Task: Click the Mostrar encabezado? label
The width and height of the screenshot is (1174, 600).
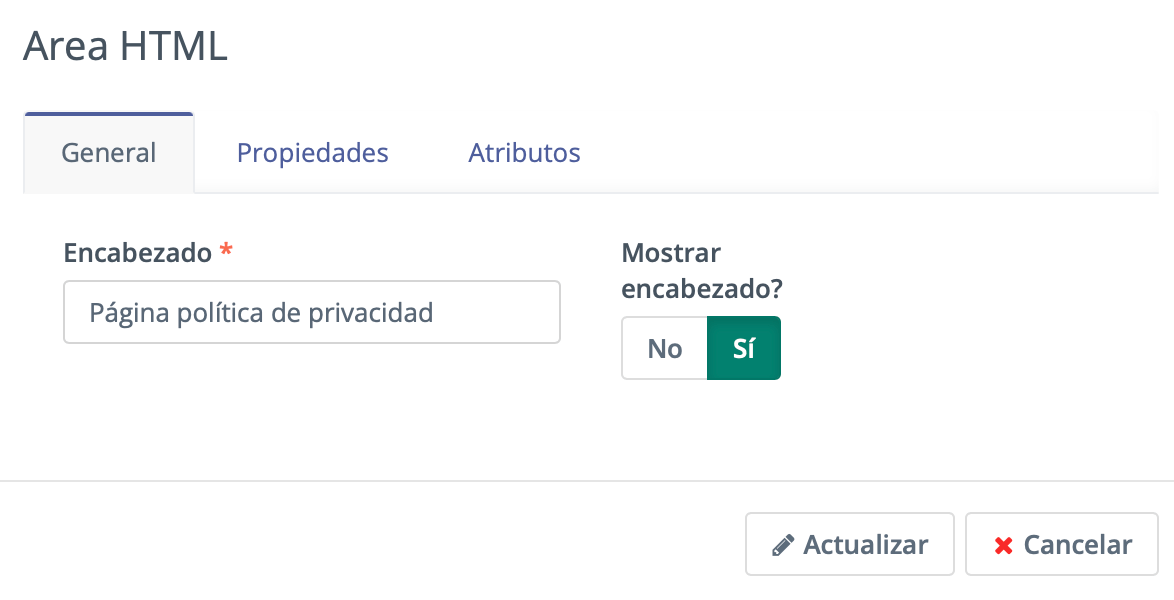Action: [x=702, y=270]
